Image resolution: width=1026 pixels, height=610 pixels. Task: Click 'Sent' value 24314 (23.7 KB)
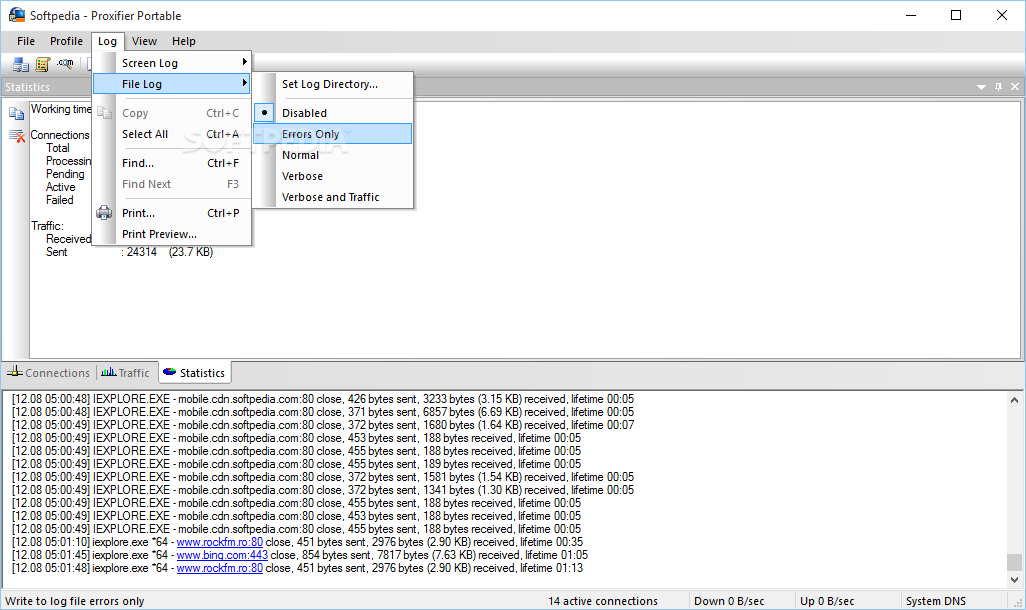(170, 252)
